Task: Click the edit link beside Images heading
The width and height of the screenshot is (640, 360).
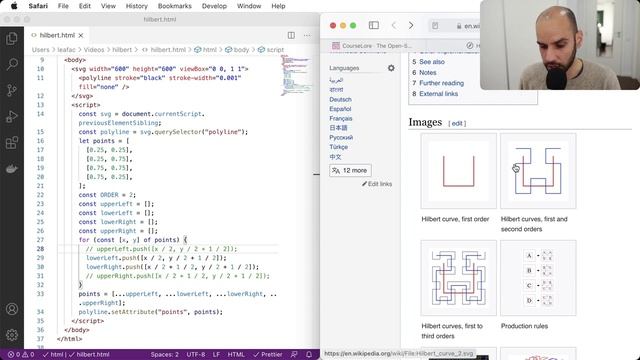Action: coord(457,123)
